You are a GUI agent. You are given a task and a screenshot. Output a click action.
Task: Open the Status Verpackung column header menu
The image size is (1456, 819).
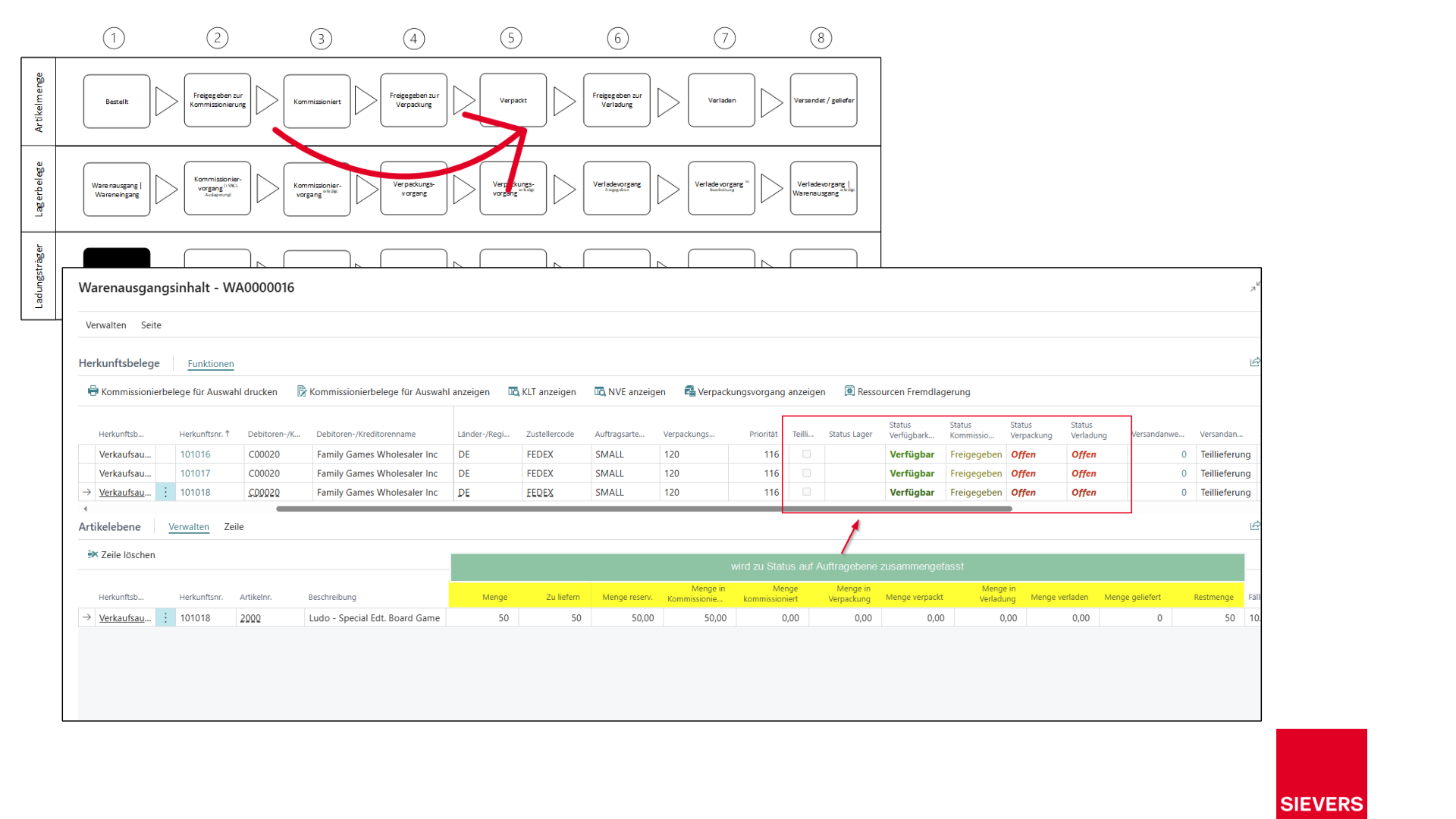pyautogui.click(x=1031, y=430)
